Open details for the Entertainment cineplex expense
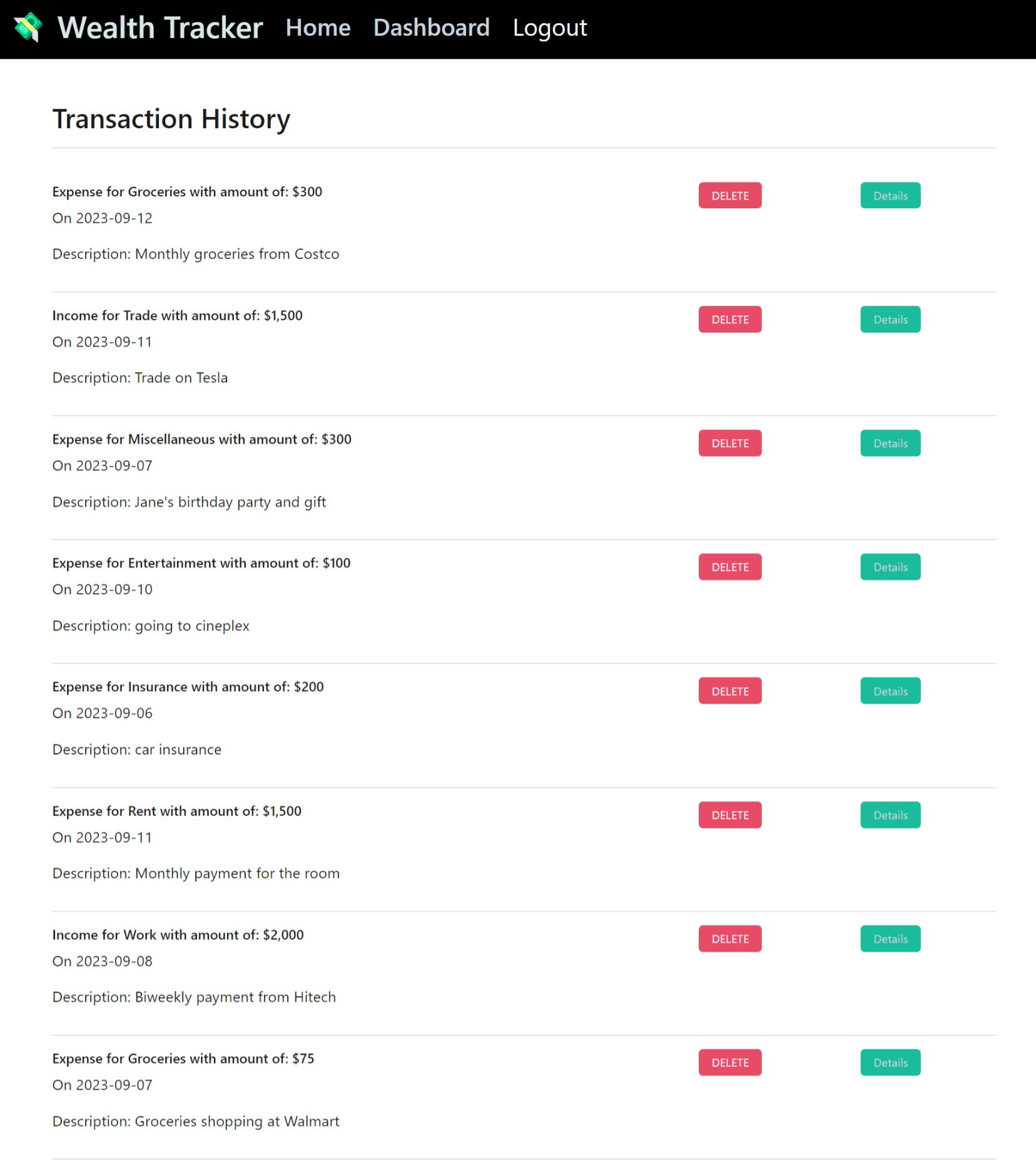This screenshot has height=1172, width=1036. (890, 567)
